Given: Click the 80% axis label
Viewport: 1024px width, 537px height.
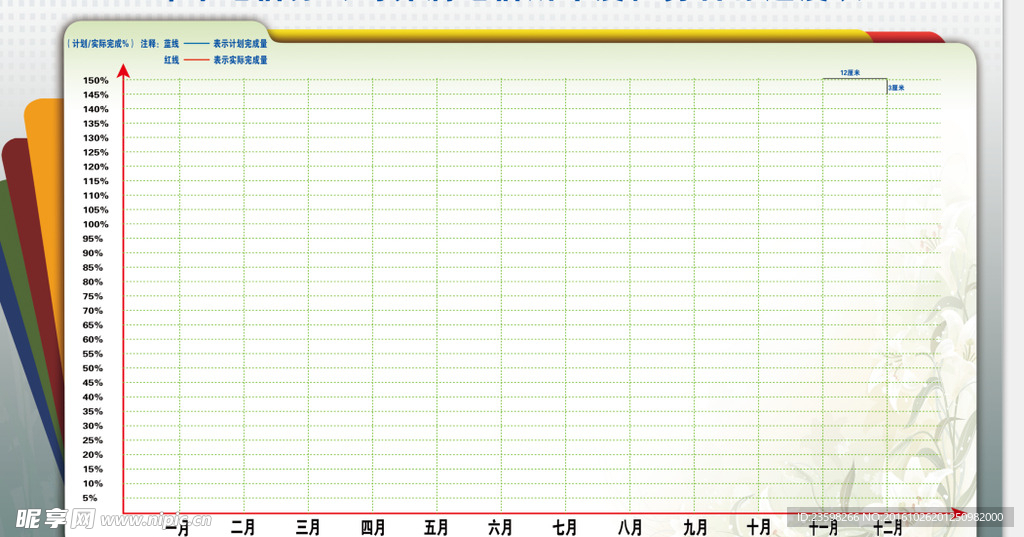Looking at the screenshot, I should (x=93, y=282).
